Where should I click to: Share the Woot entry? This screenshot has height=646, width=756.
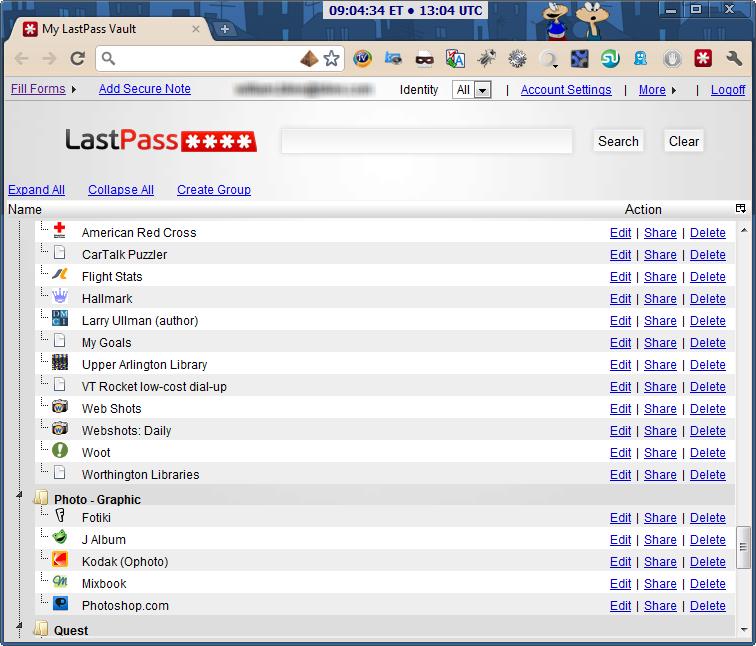pos(660,453)
